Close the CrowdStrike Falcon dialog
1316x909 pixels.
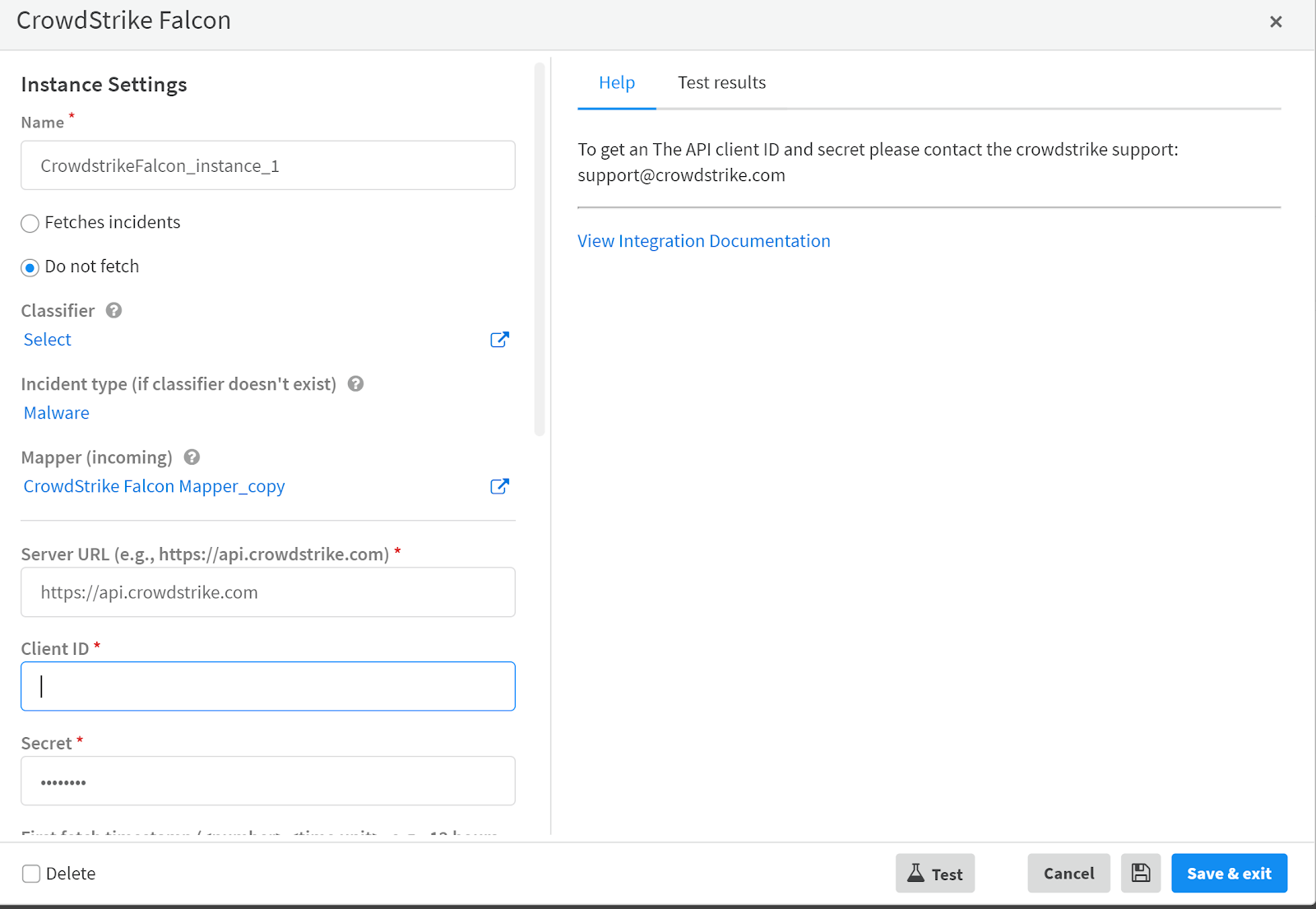pyautogui.click(x=1275, y=22)
